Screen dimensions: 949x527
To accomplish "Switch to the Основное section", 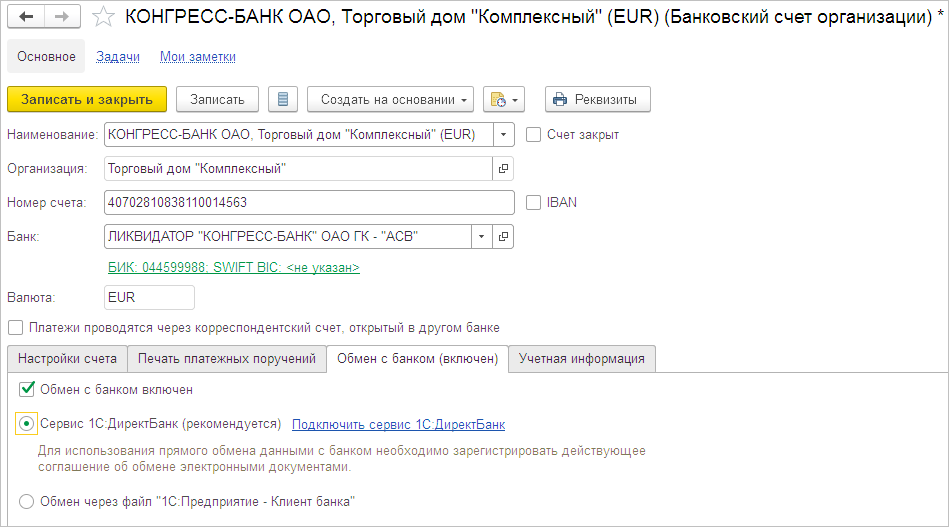I will pyautogui.click(x=46, y=56).
